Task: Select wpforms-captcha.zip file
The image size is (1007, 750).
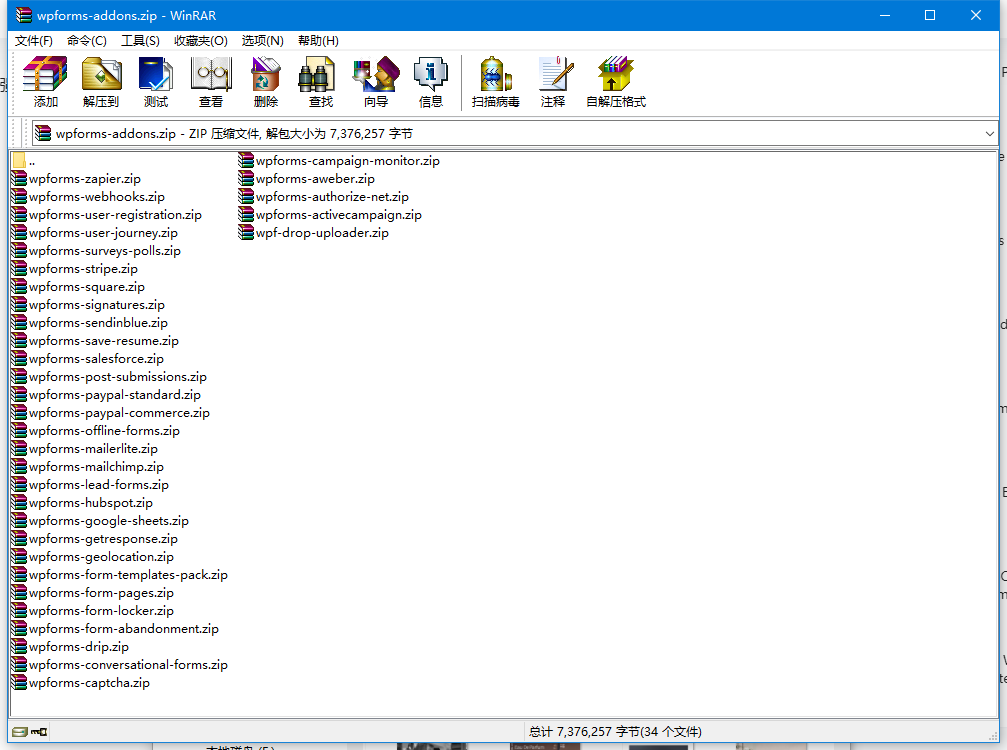Action: coord(81,683)
